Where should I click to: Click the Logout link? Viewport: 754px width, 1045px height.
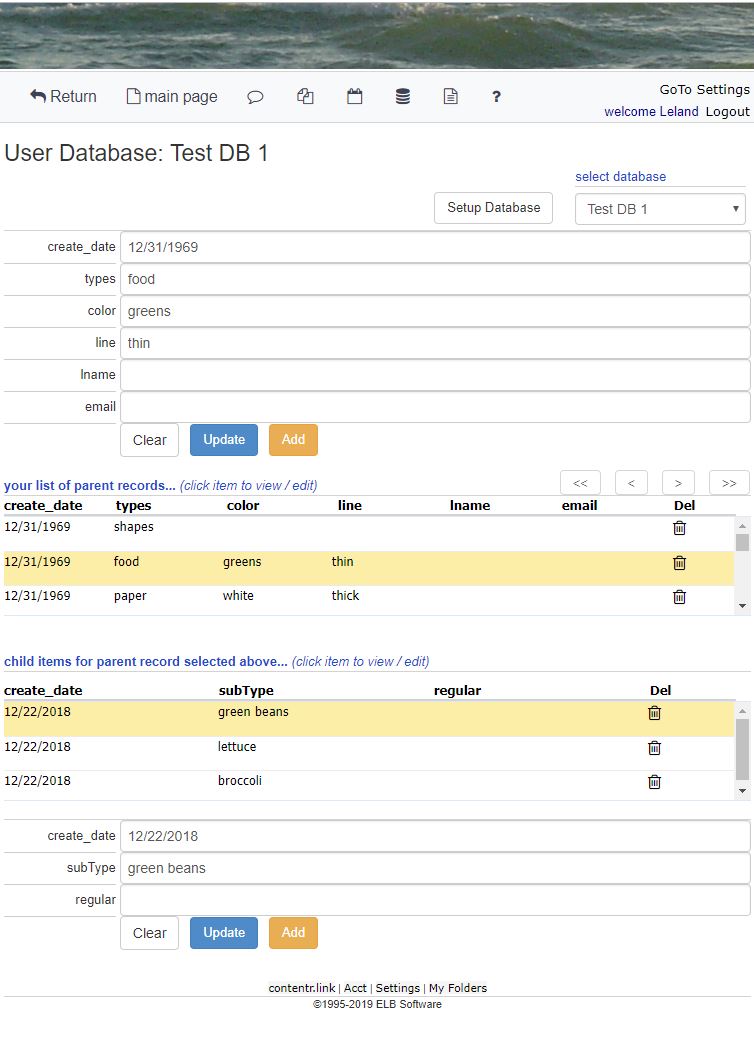(x=727, y=111)
